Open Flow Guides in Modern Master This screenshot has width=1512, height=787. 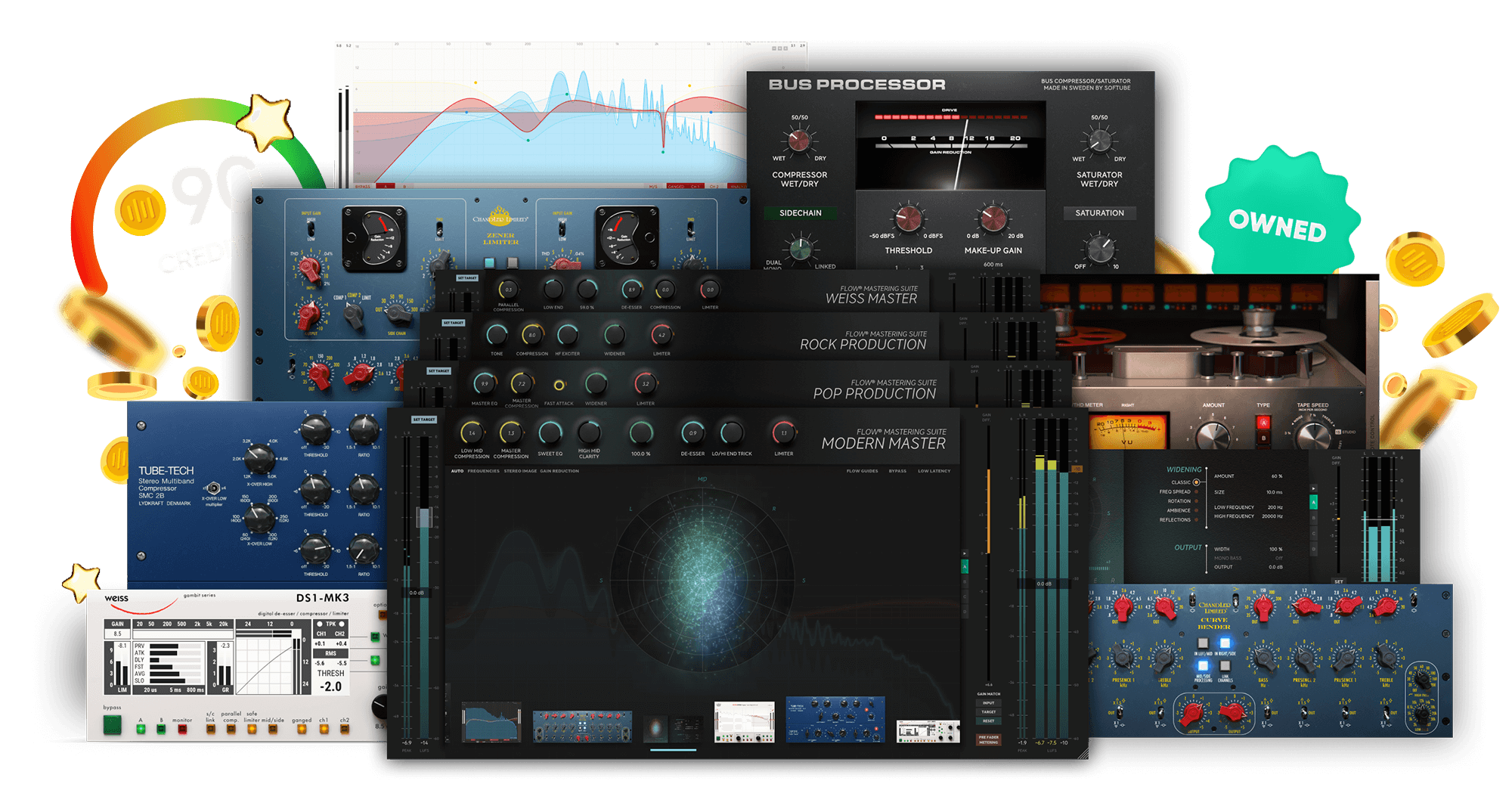click(862, 471)
